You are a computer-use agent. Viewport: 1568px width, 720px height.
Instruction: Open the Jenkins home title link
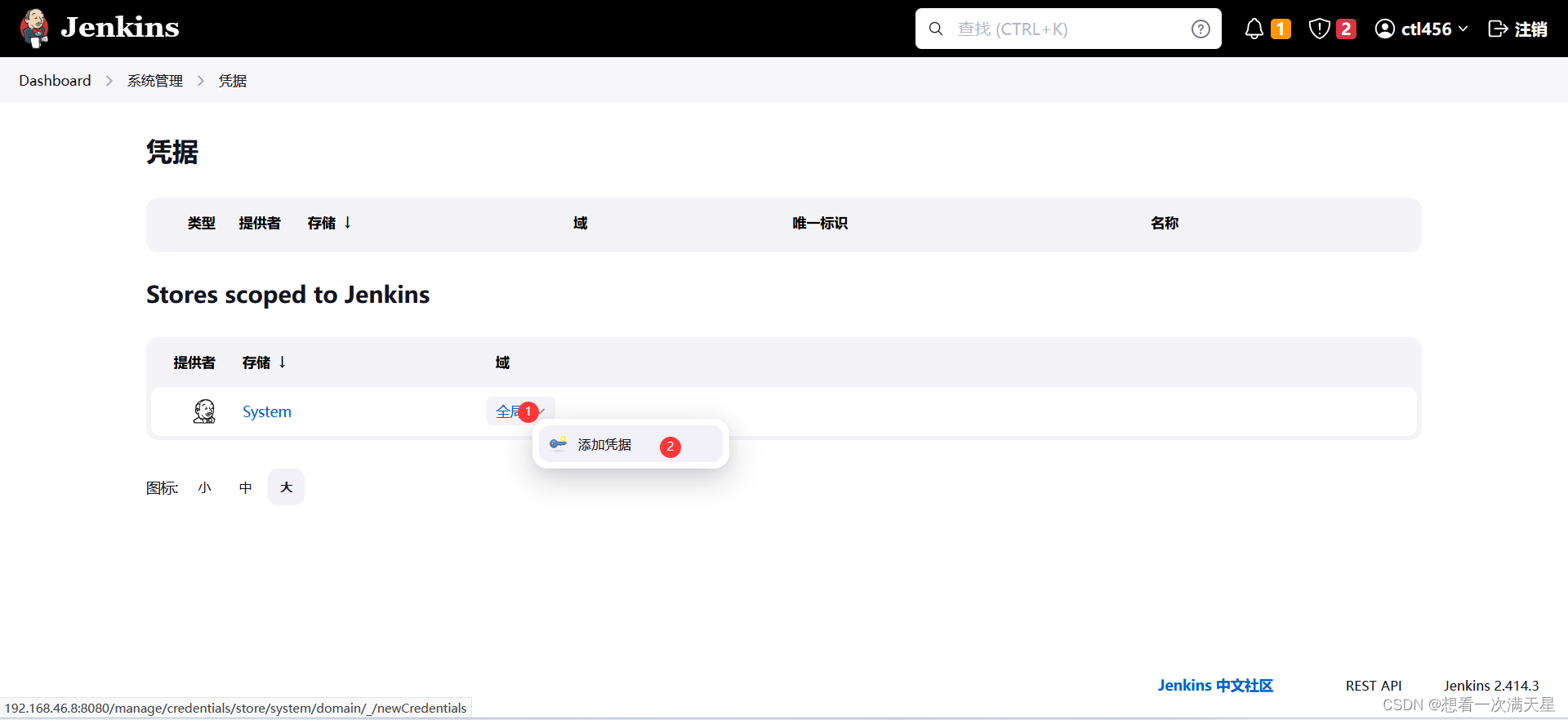point(120,28)
